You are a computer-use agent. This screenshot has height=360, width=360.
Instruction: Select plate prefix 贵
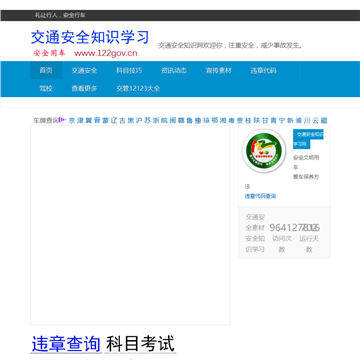[240, 120]
